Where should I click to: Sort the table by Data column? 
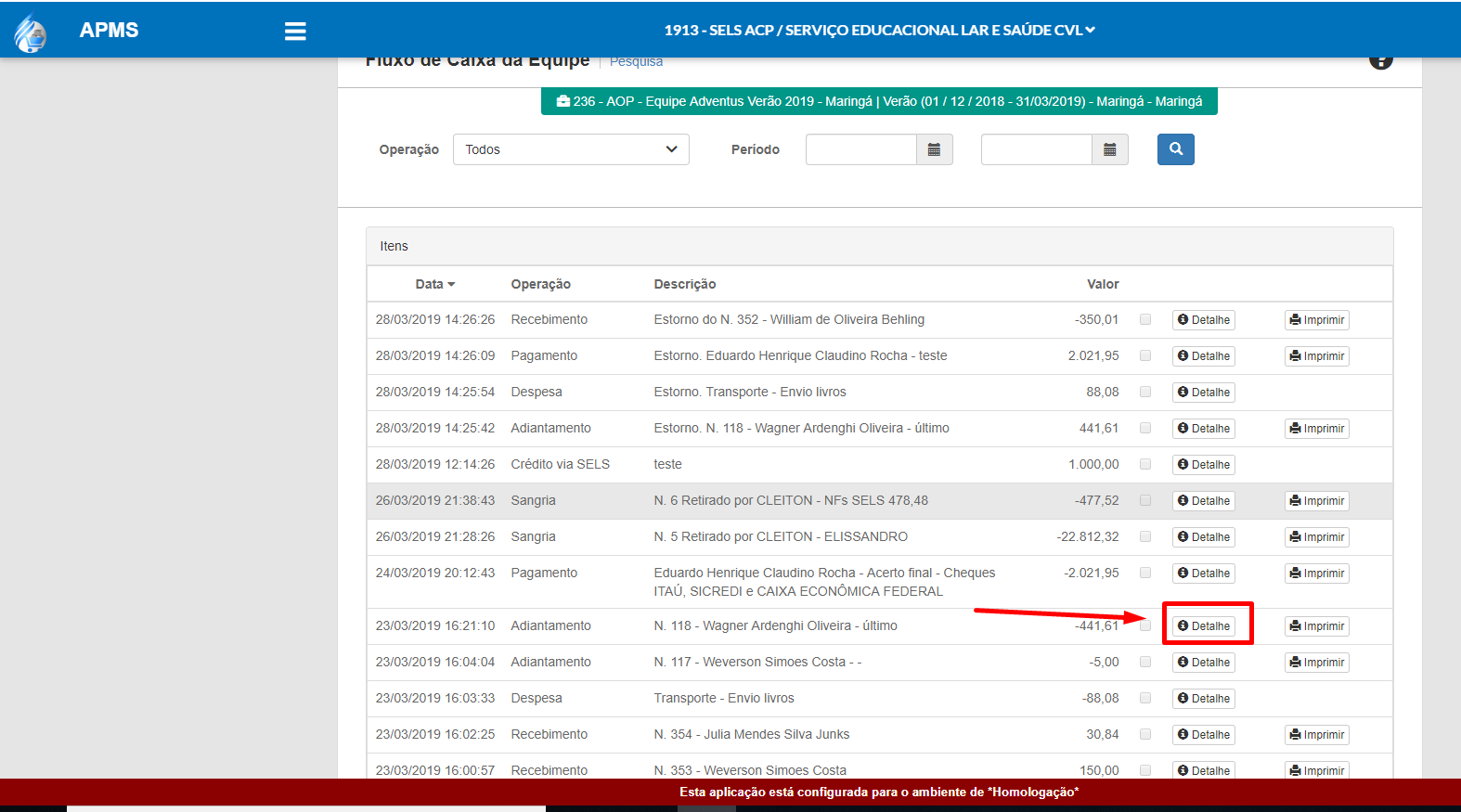point(435,284)
